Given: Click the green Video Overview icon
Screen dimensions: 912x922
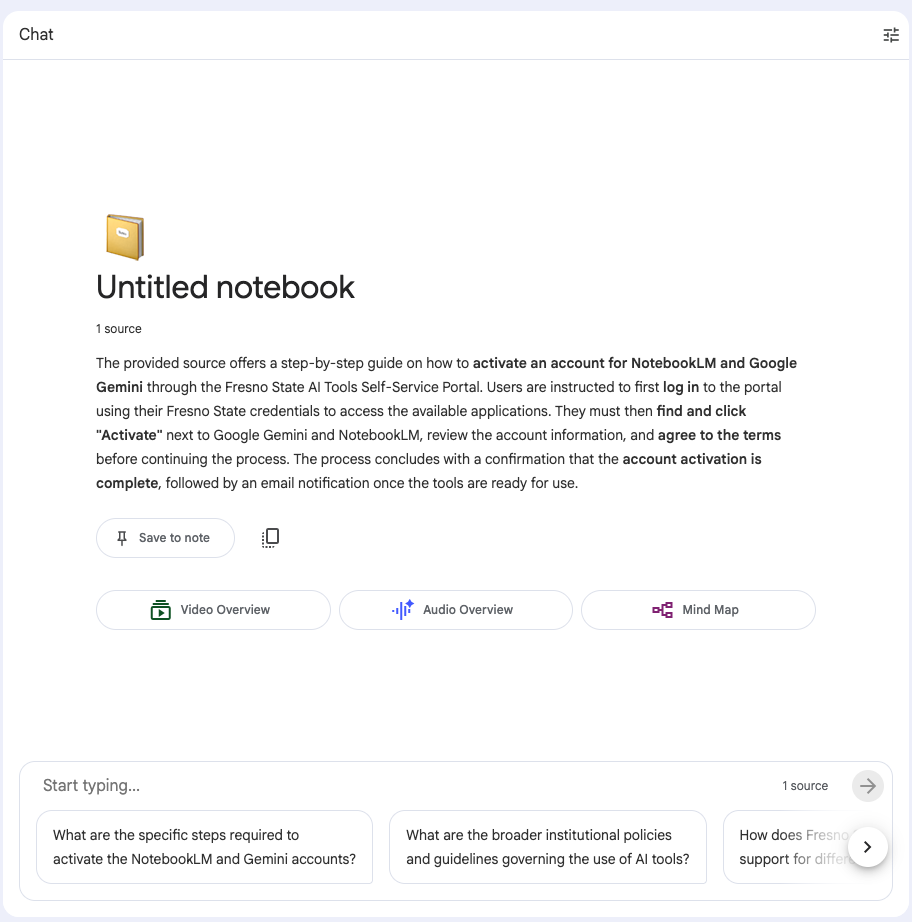Looking at the screenshot, I should [161, 610].
